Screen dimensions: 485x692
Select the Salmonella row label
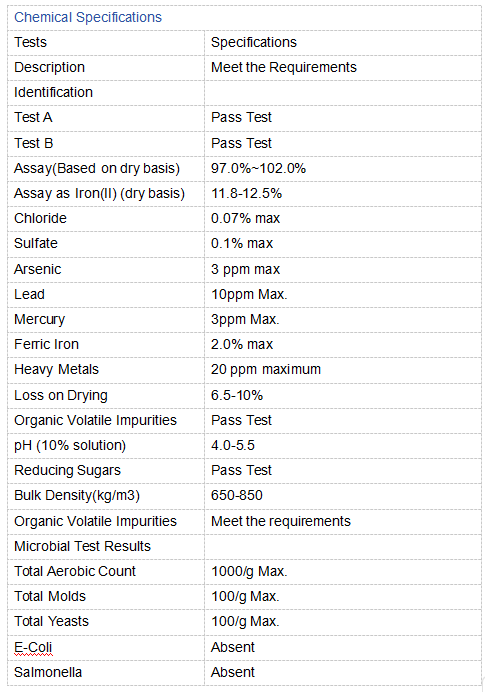tap(48, 673)
